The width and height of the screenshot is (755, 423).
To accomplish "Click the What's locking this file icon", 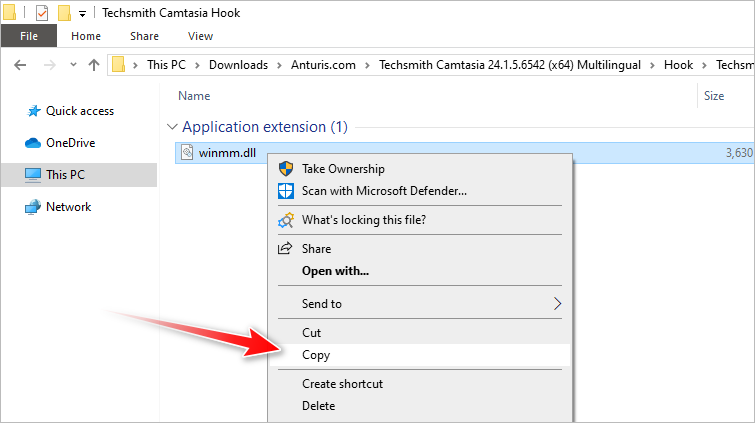I will (x=285, y=219).
